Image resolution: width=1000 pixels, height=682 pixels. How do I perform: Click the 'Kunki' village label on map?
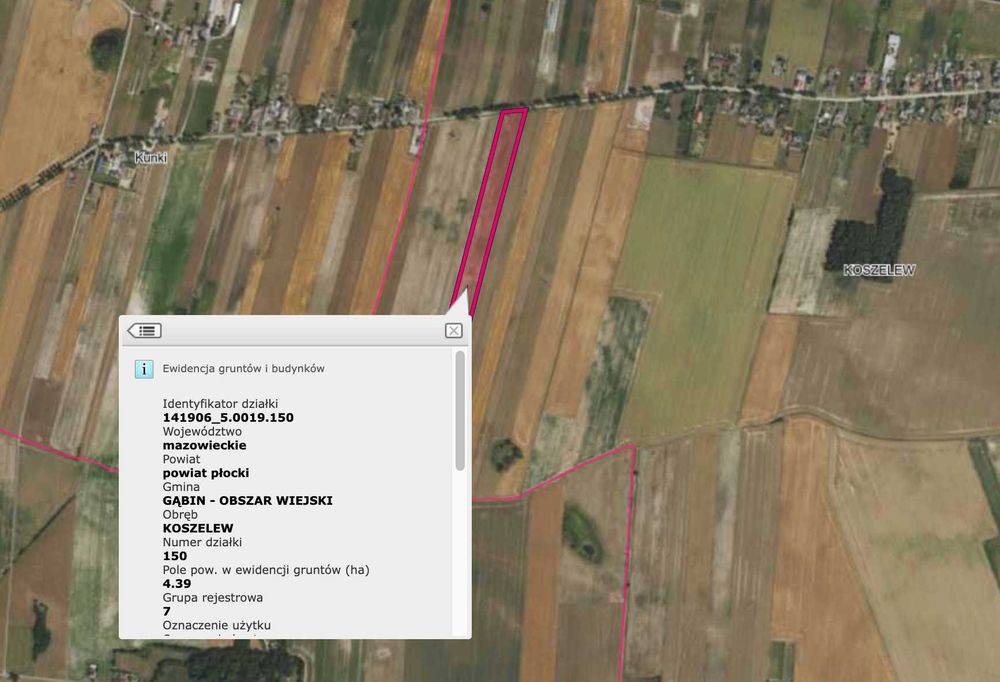(x=151, y=158)
